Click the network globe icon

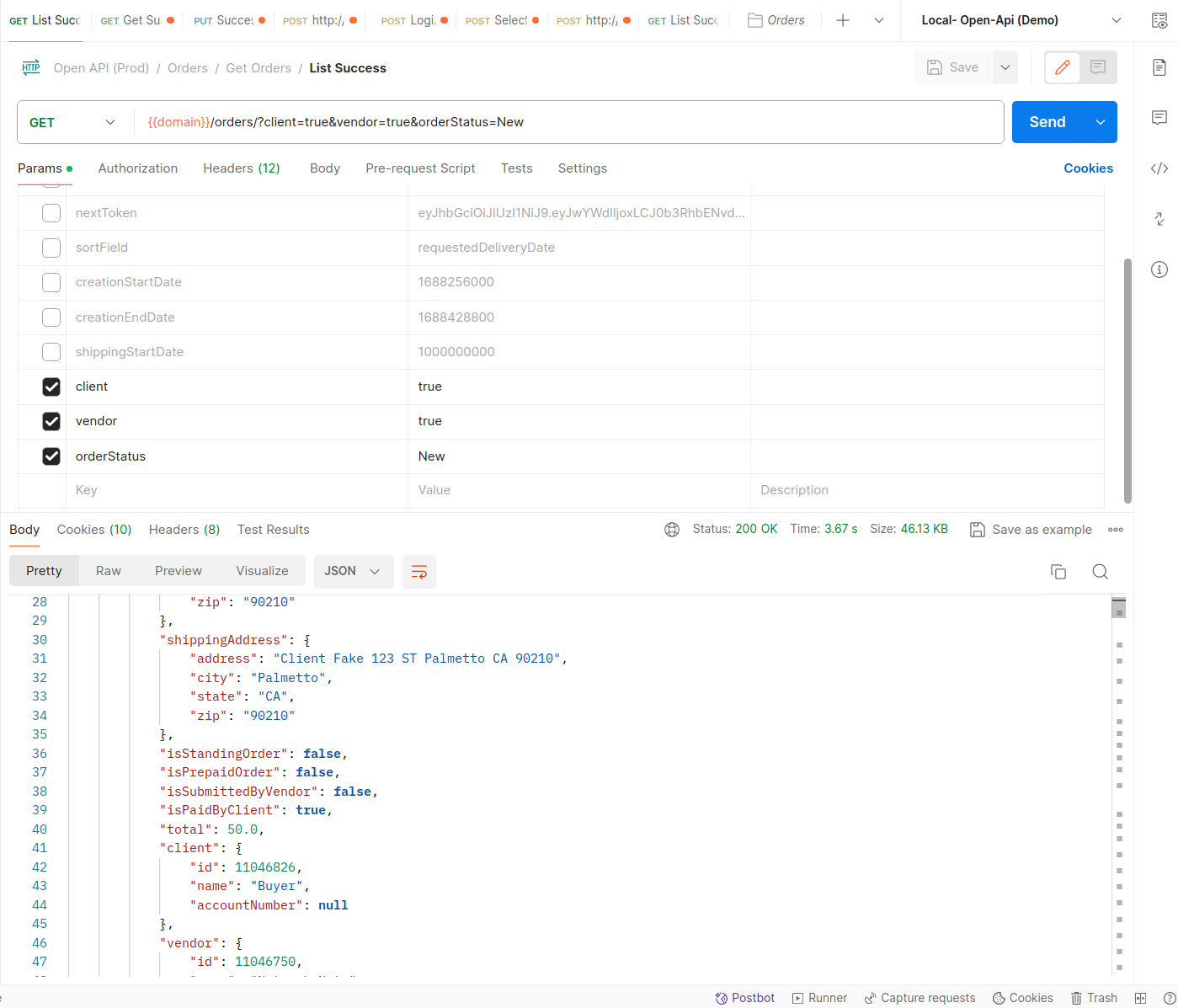coord(672,530)
